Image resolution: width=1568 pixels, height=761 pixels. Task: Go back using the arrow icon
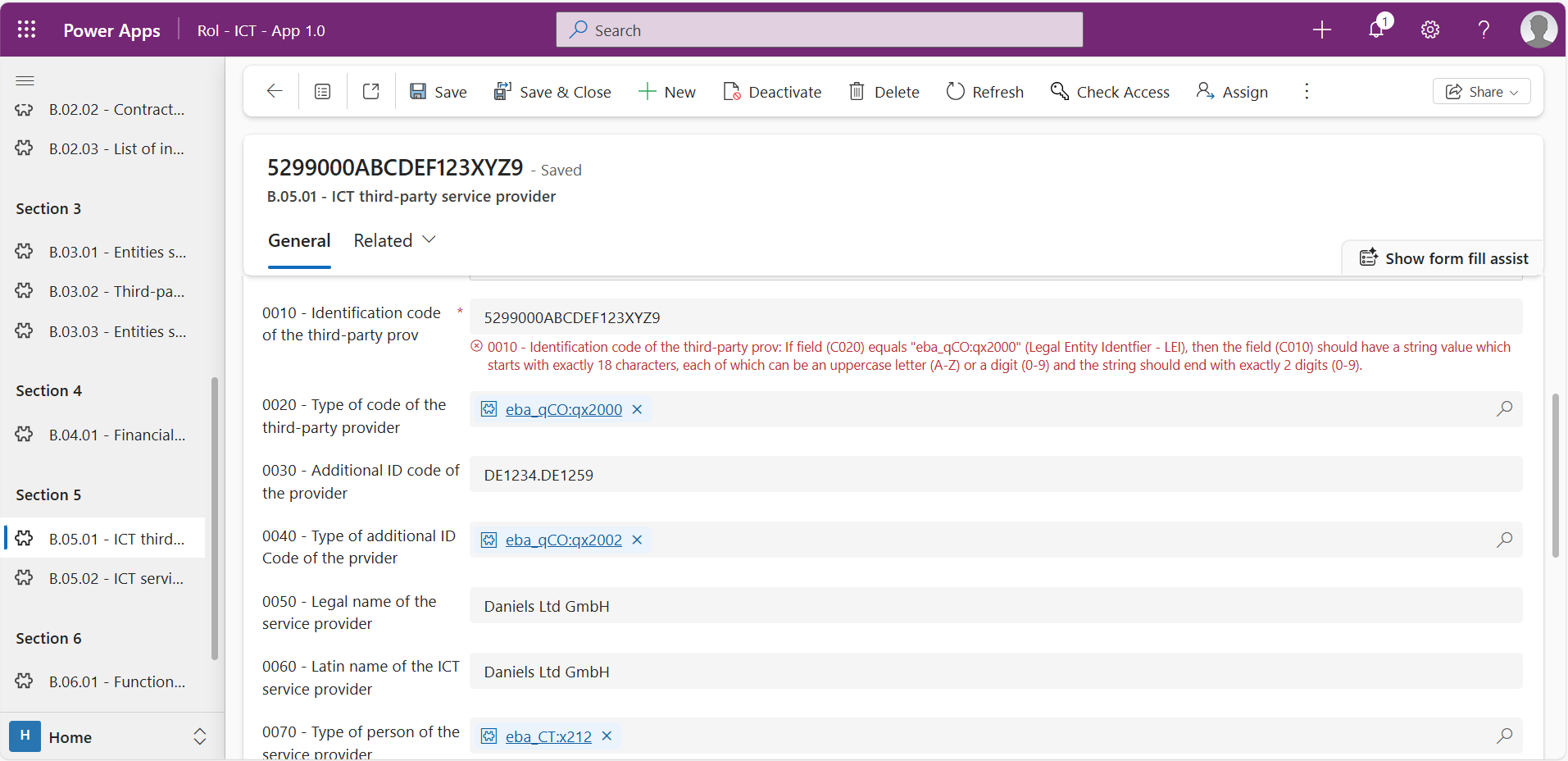tap(275, 92)
